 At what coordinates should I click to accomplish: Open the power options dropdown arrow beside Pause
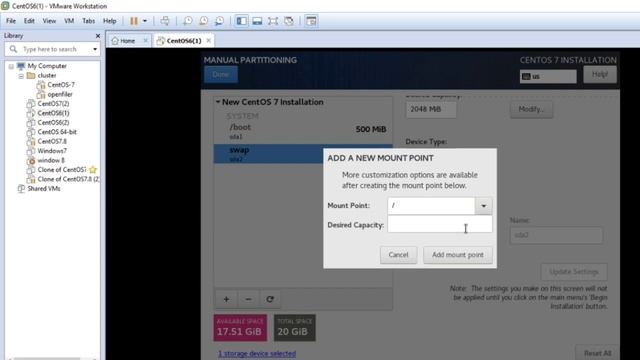tap(145, 21)
